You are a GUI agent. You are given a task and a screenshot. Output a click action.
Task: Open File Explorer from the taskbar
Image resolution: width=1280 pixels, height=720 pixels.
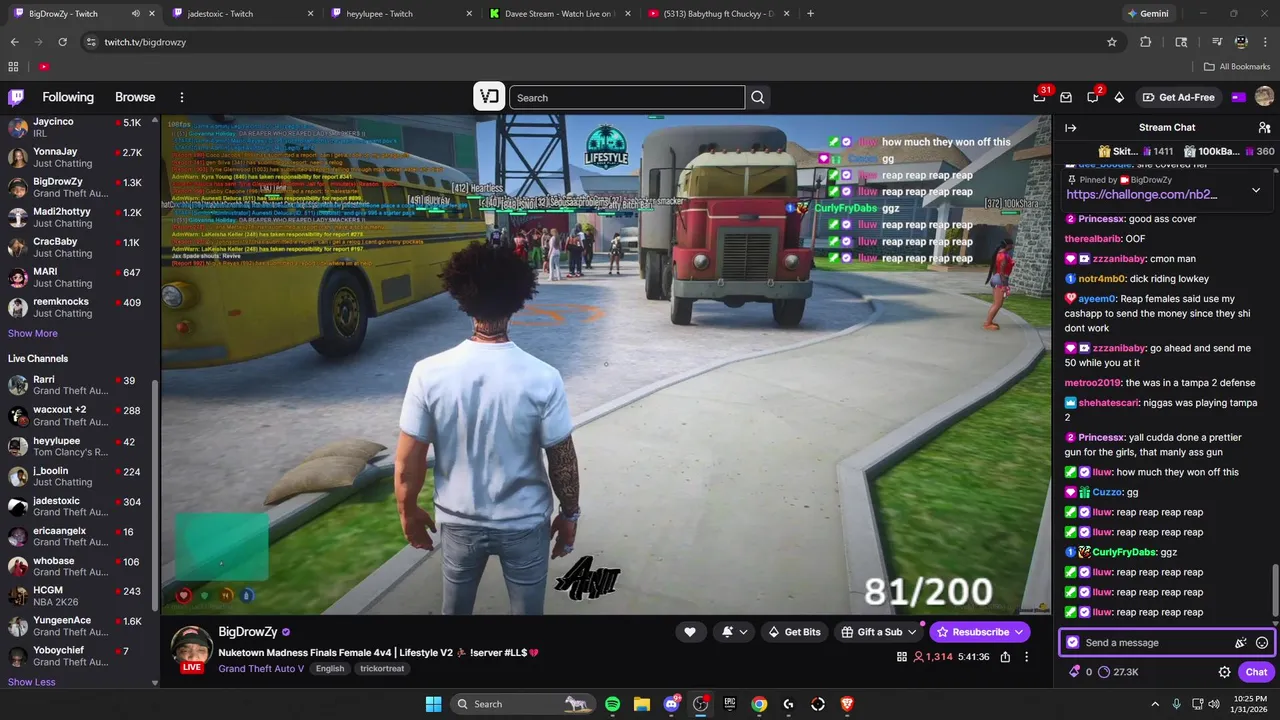pos(641,704)
